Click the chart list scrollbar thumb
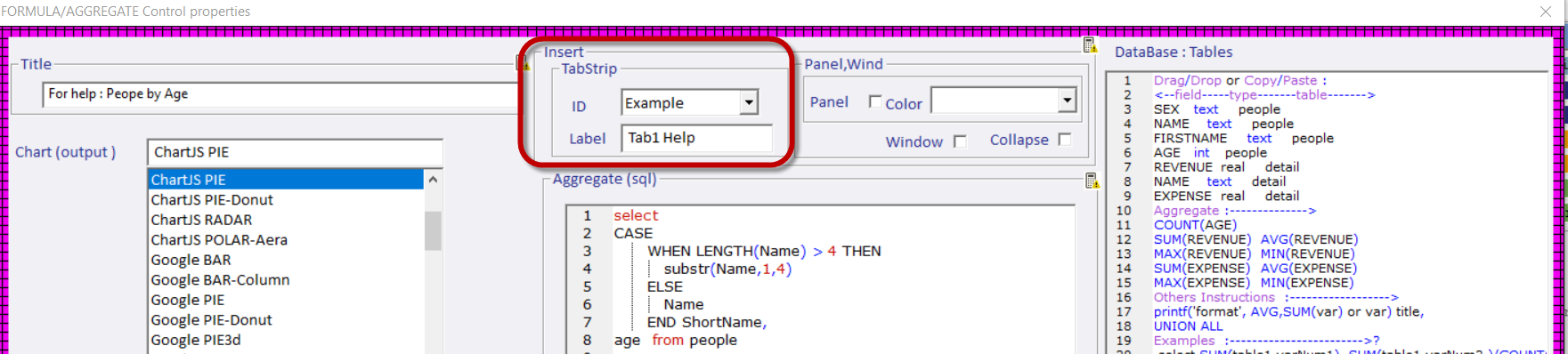 click(x=434, y=230)
